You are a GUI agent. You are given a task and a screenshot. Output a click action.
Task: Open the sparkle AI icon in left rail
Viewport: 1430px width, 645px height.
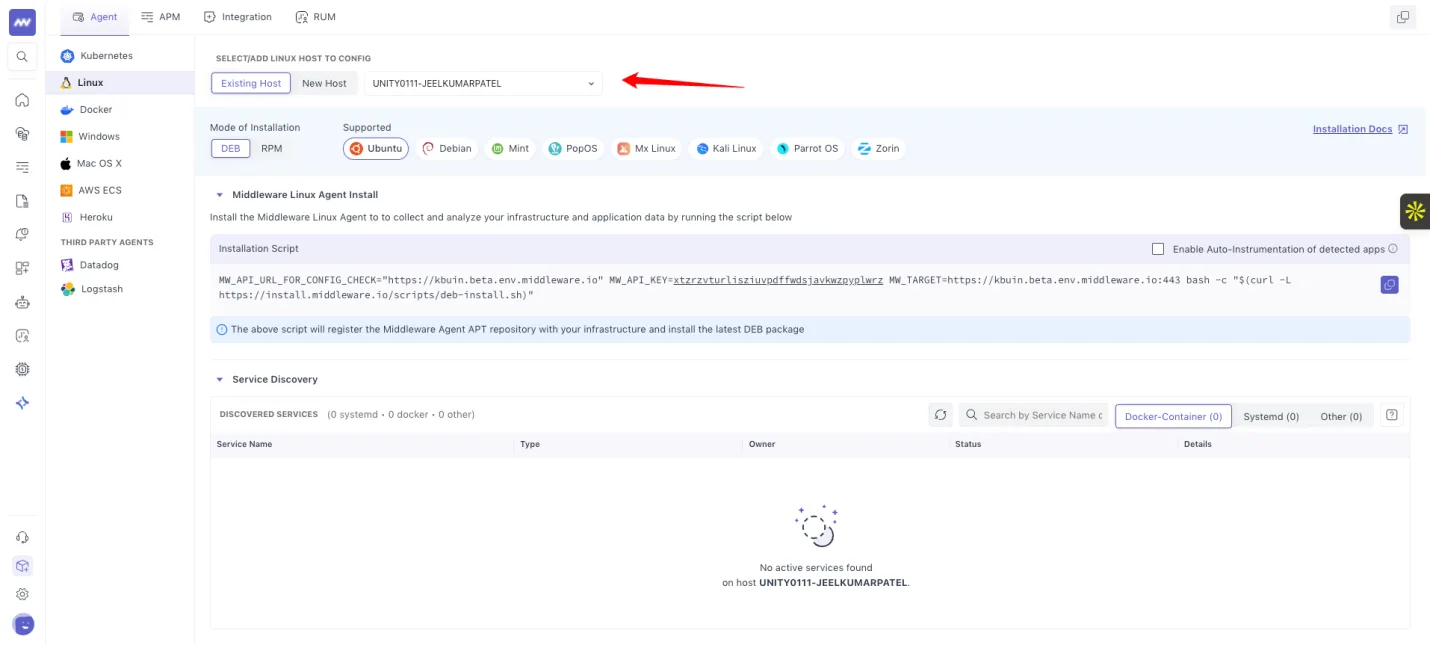pyautogui.click(x=22, y=403)
